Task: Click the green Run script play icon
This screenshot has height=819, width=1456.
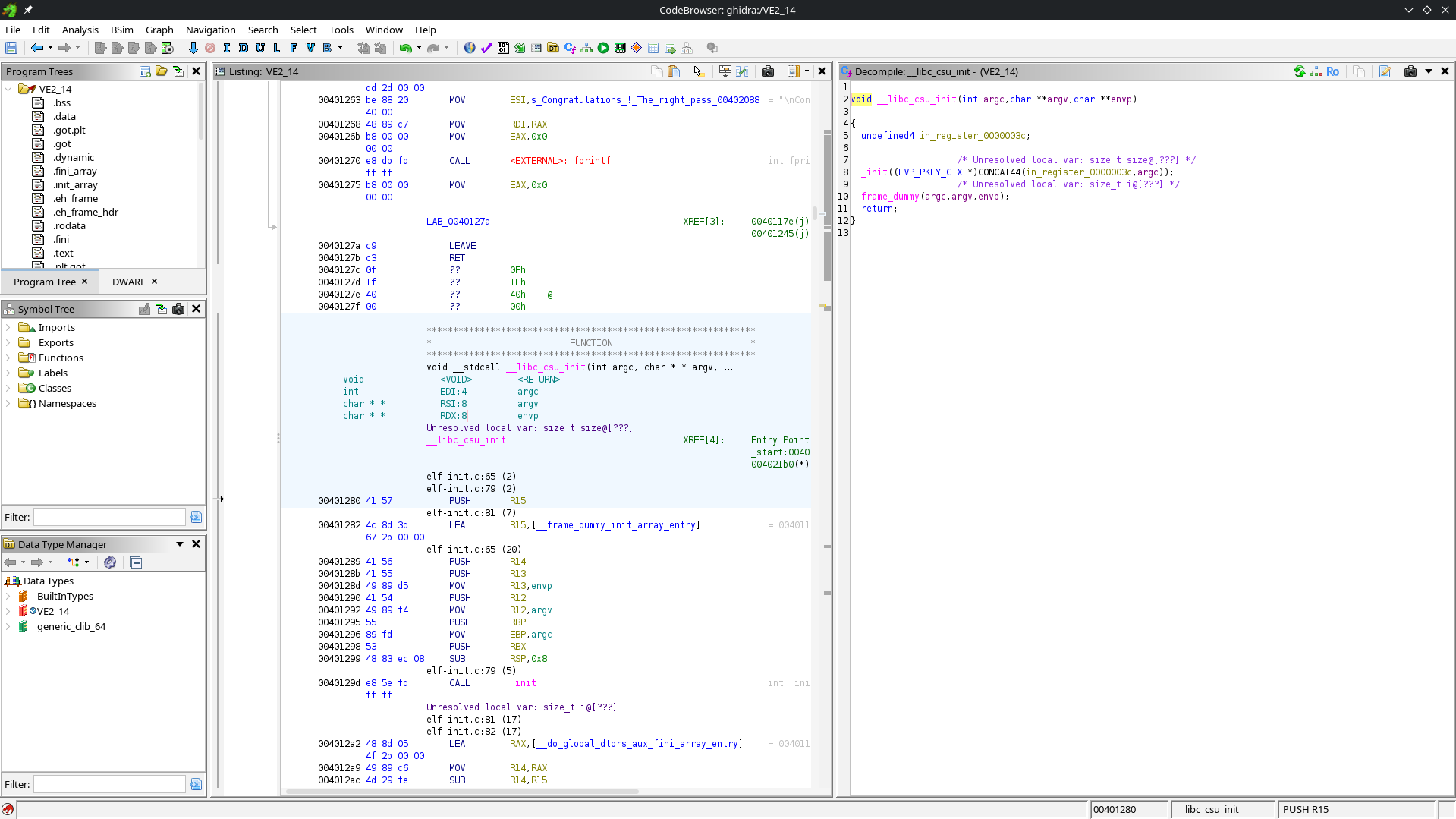Action: click(x=603, y=48)
